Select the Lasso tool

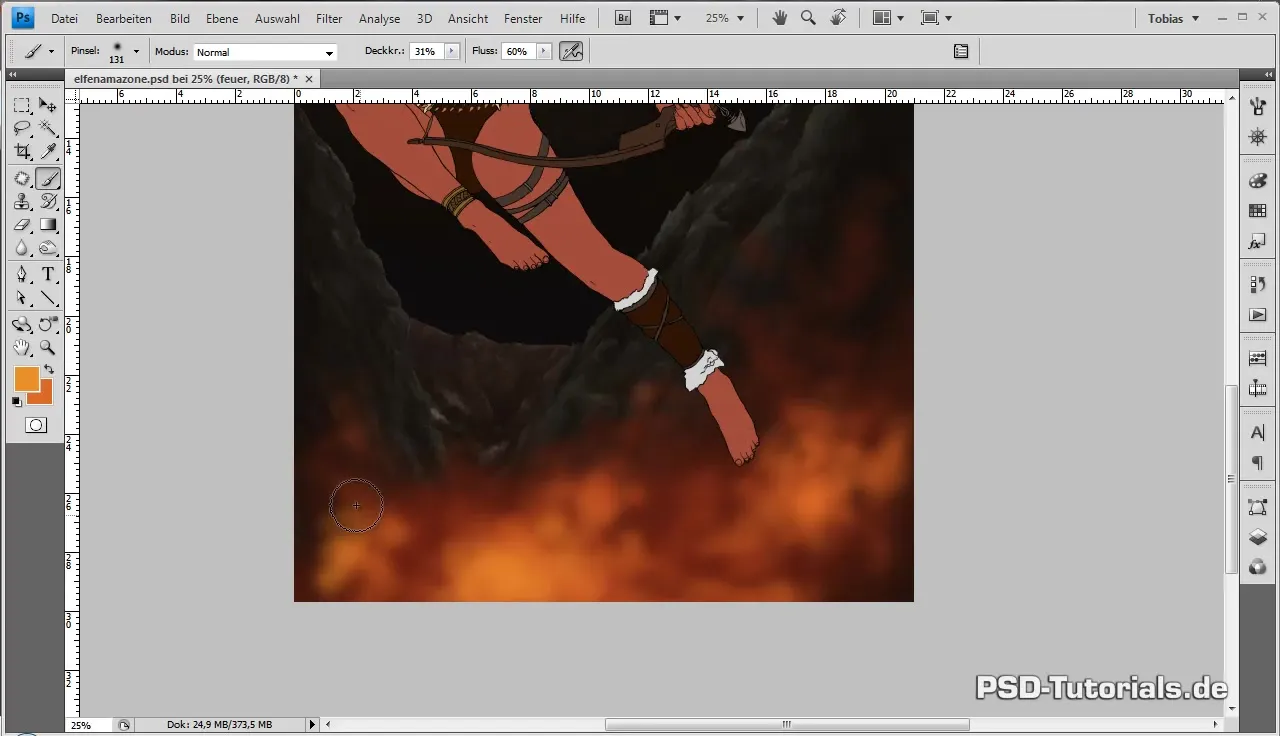tap(22, 128)
